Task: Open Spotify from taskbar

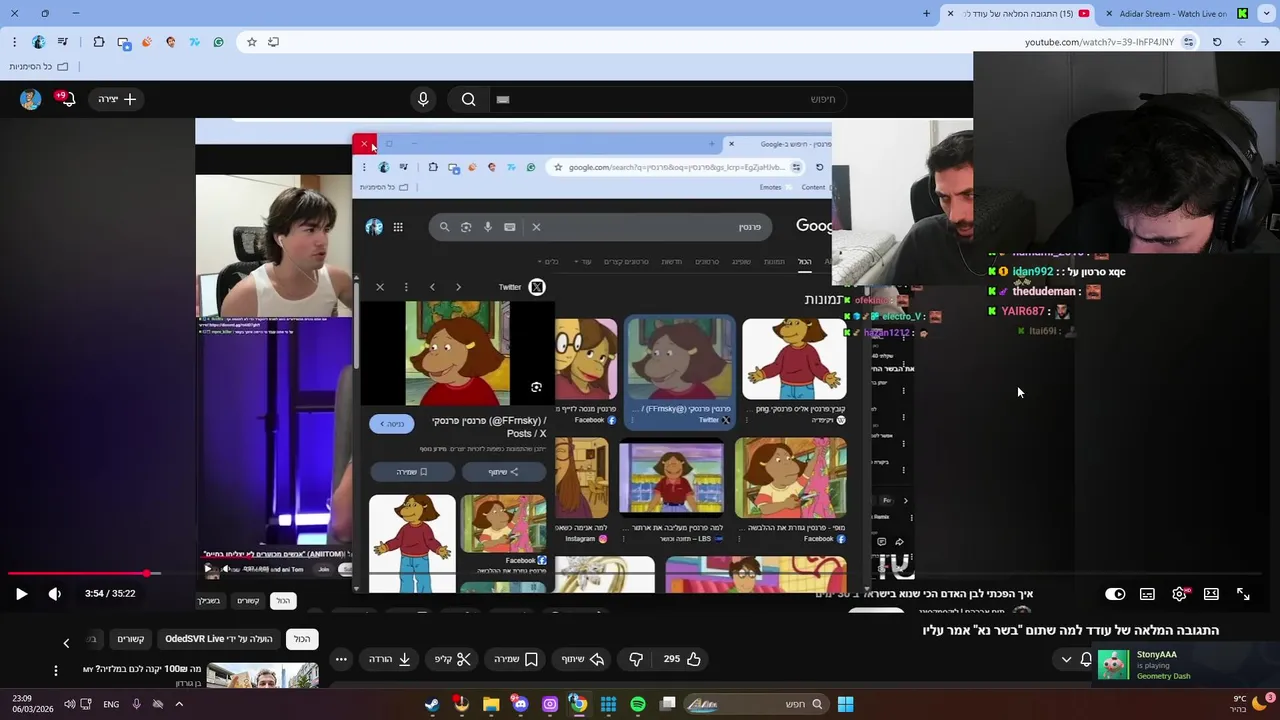Action: click(638, 704)
